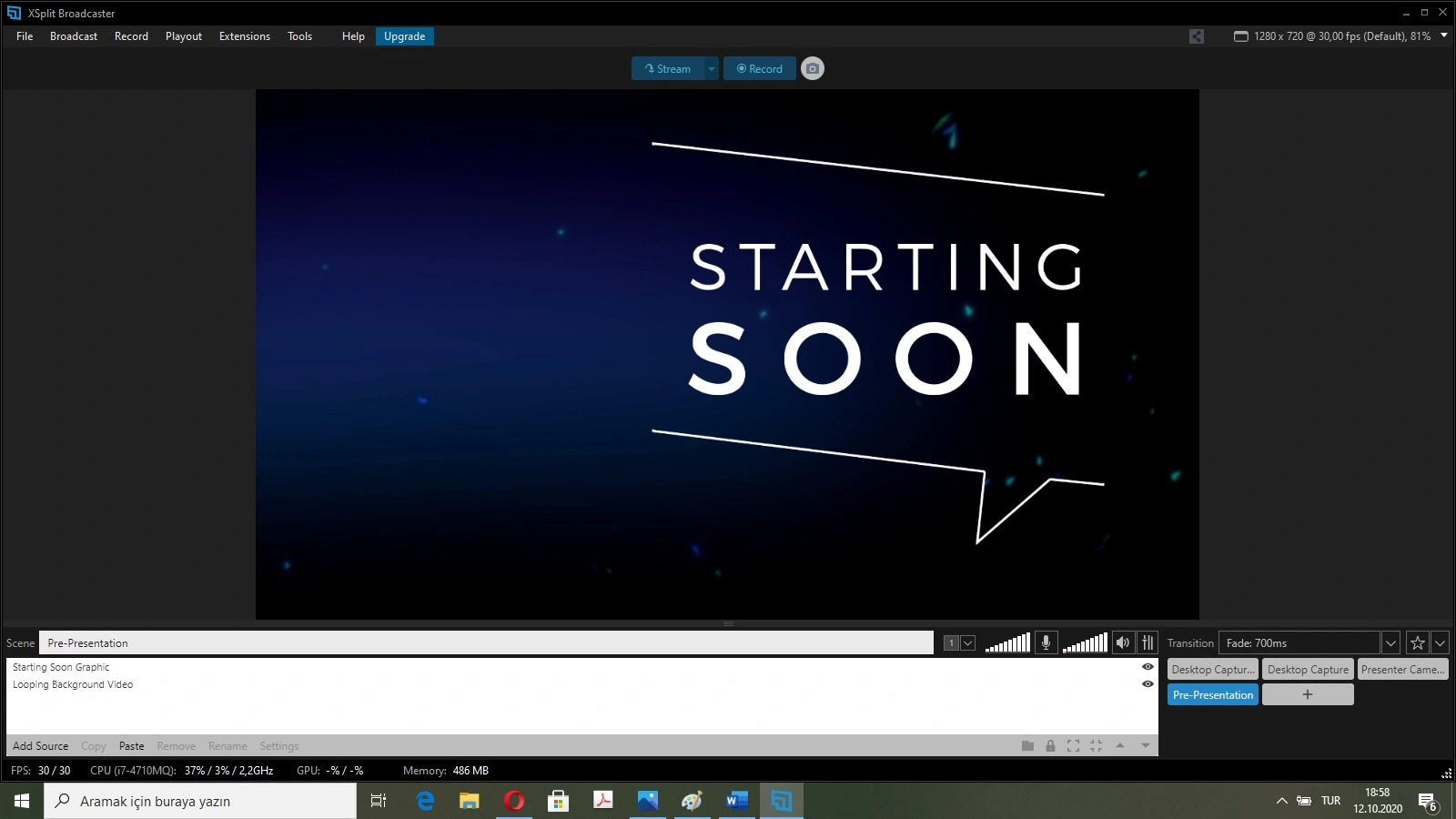Image resolution: width=1456 pixels, height=819 pixels.
Task: Click the XSplit icon on the taskbar
Action: (x=782, y=801)
